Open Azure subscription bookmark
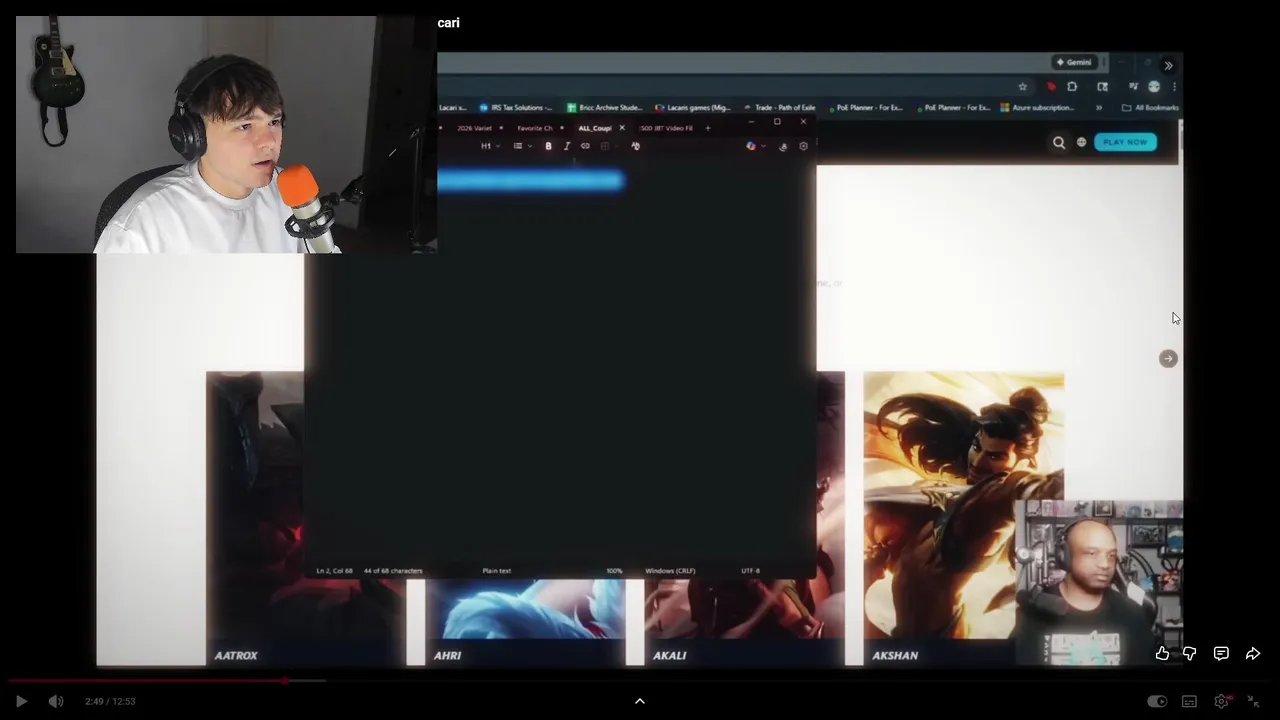This screenshot has height=720, width=1280. (1037, 107)
